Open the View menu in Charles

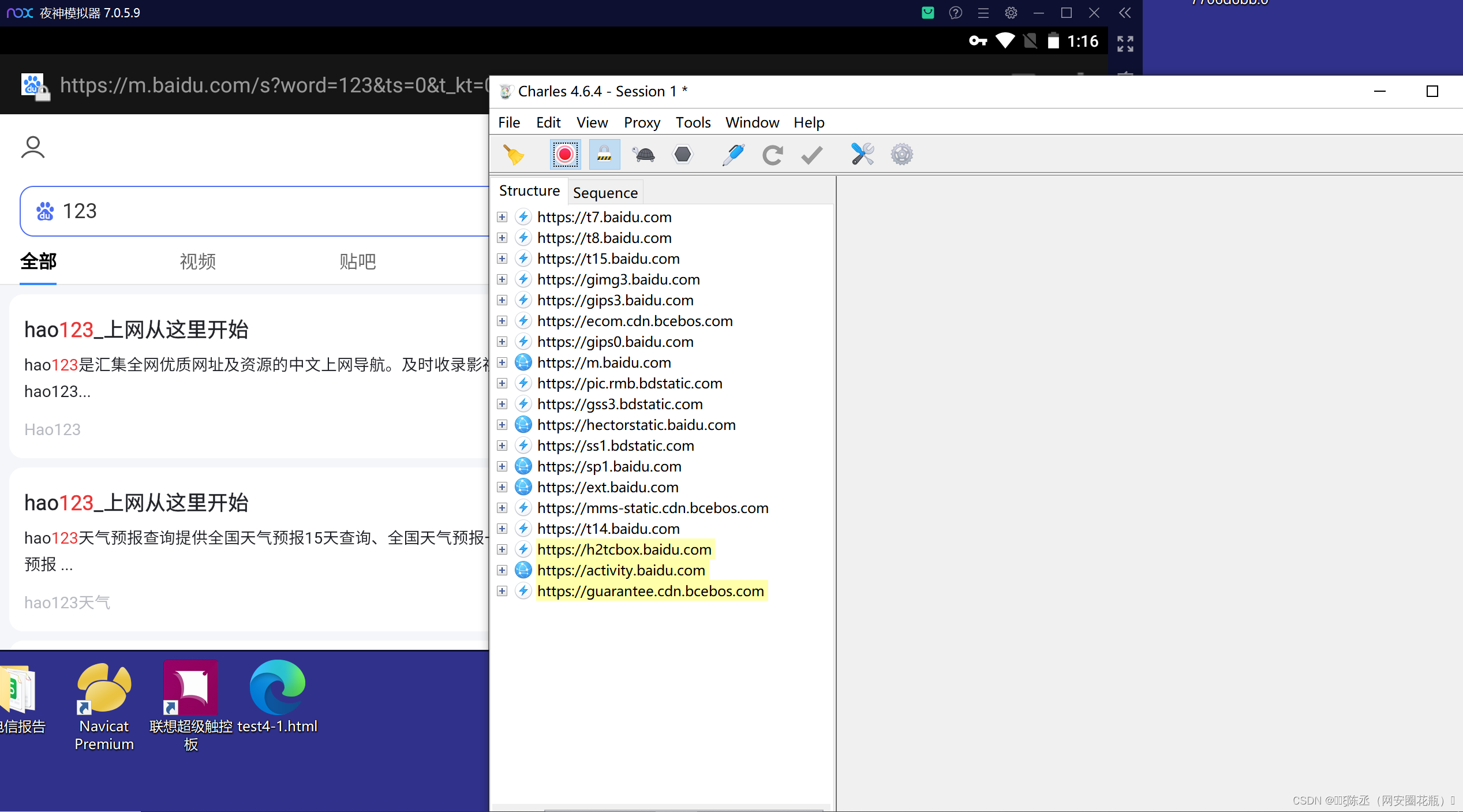coord(592,122)
